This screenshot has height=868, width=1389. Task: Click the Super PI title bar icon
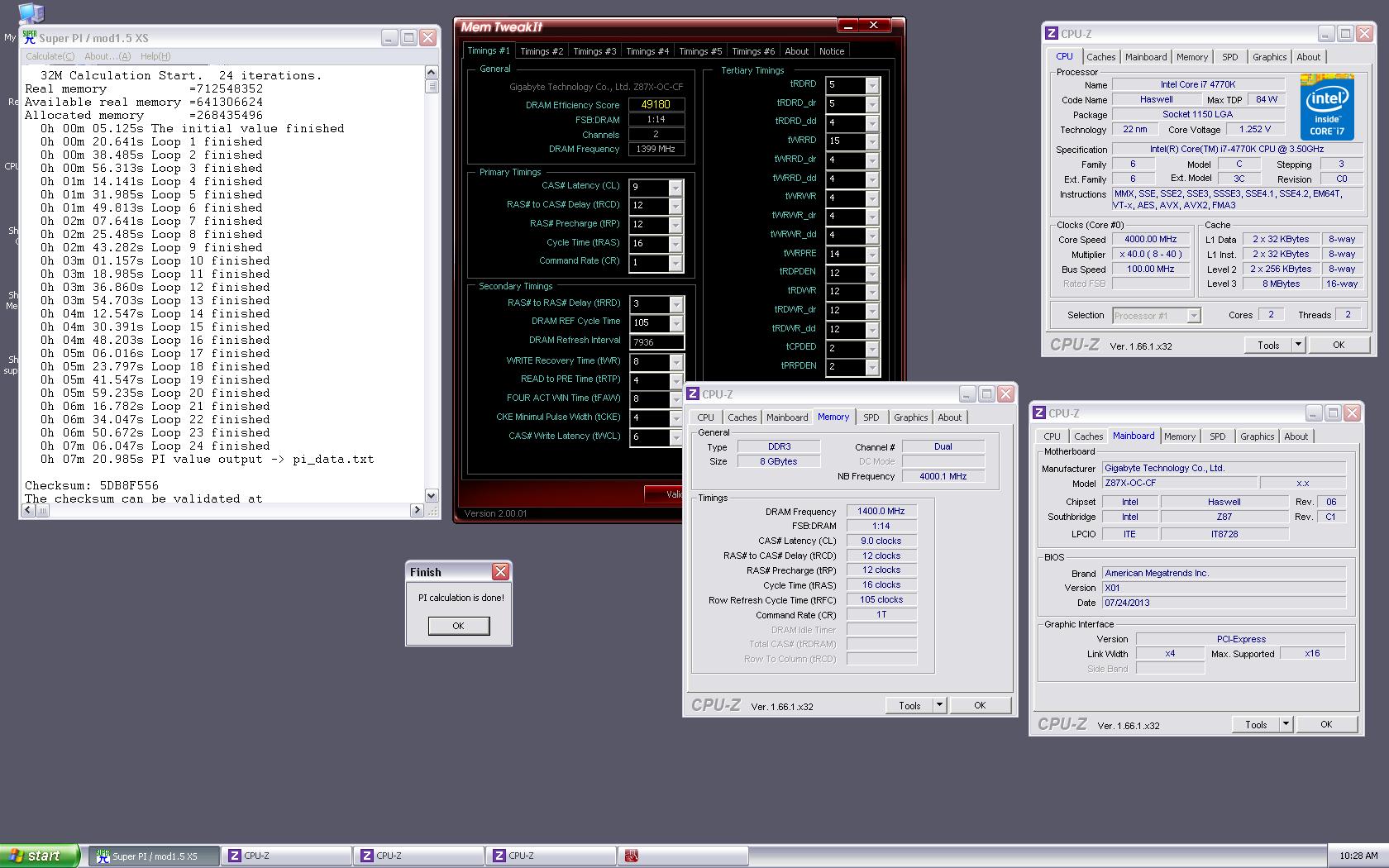30,37
